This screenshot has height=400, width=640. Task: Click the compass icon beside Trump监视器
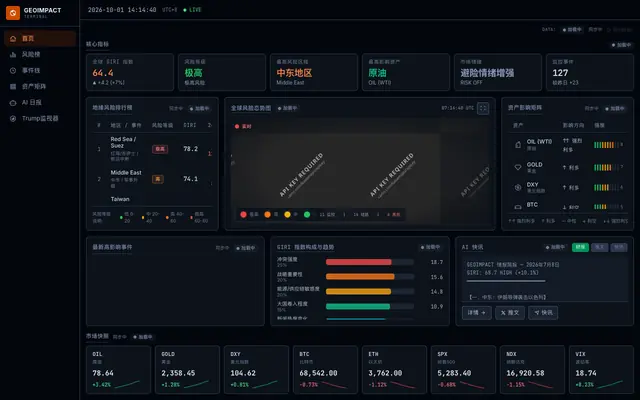pyautogui.click(x=13, y=119)
